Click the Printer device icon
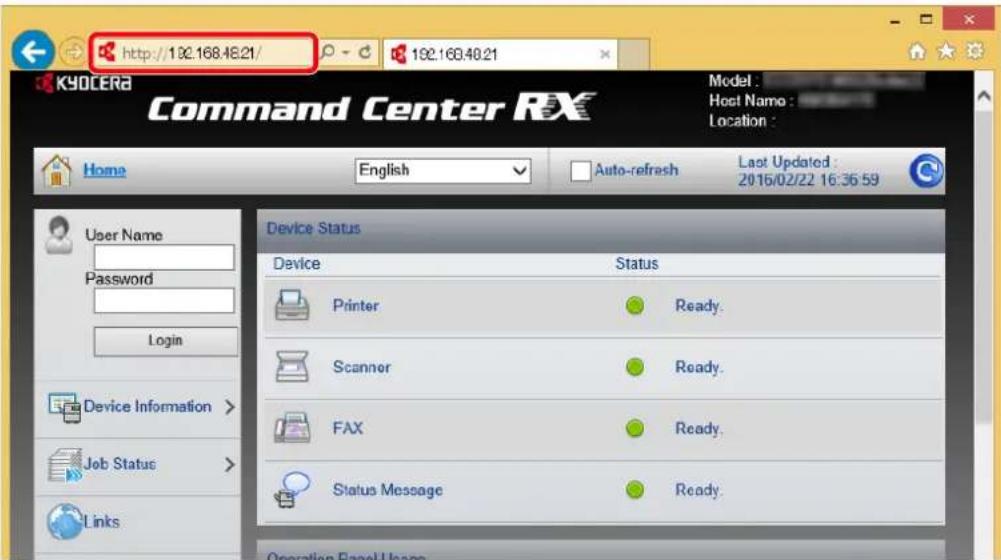Screen dimensions: 1001x560 [x=292, y=305]
